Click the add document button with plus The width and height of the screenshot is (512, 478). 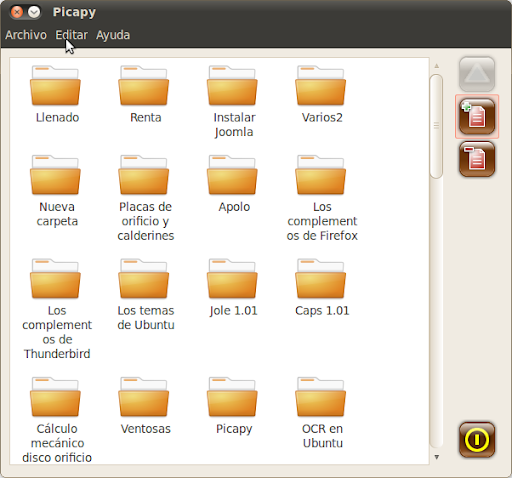(x=477, y=117)
